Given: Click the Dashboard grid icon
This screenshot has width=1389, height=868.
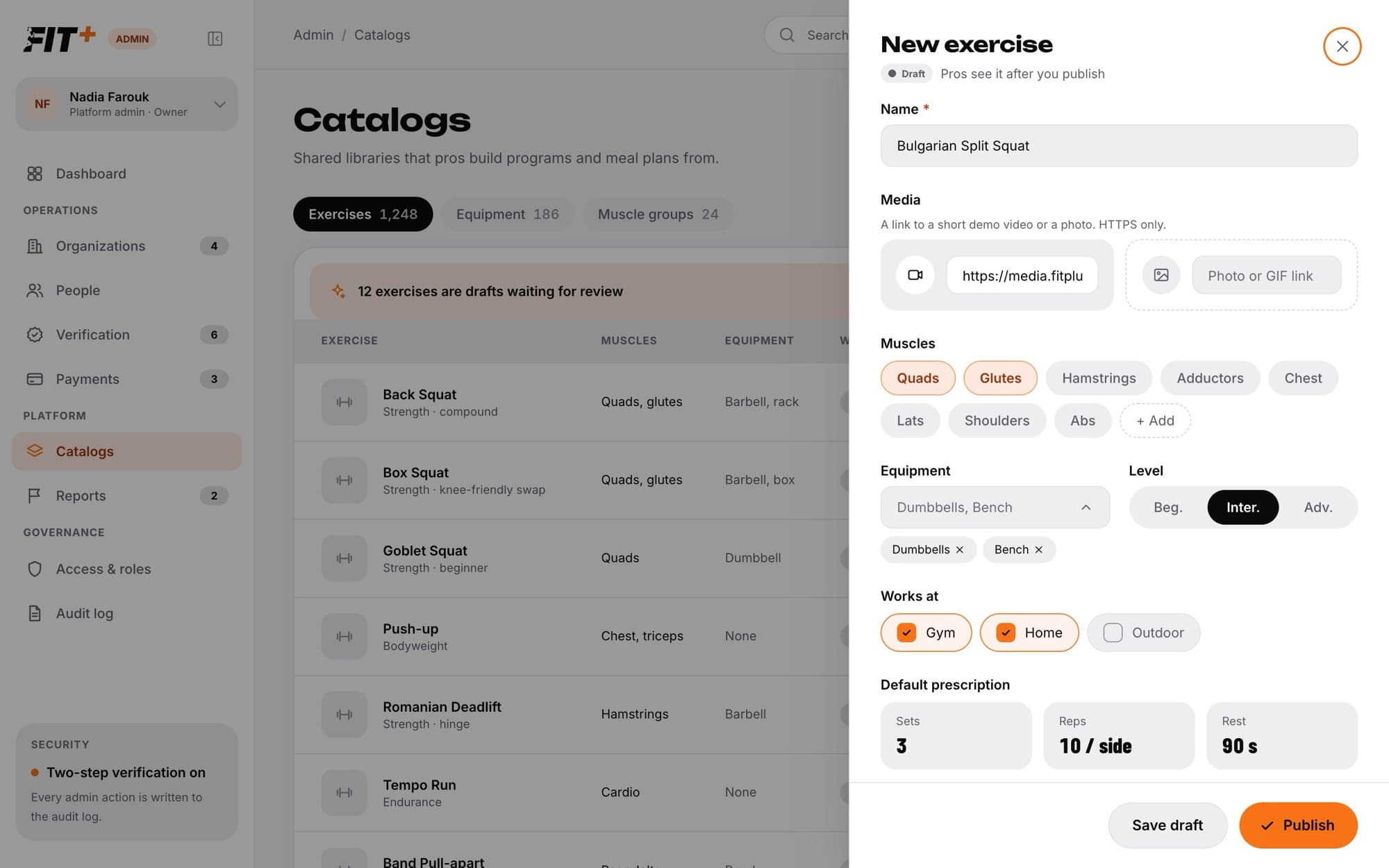Looking at the screenshot, I should click(x=35, y=174).
